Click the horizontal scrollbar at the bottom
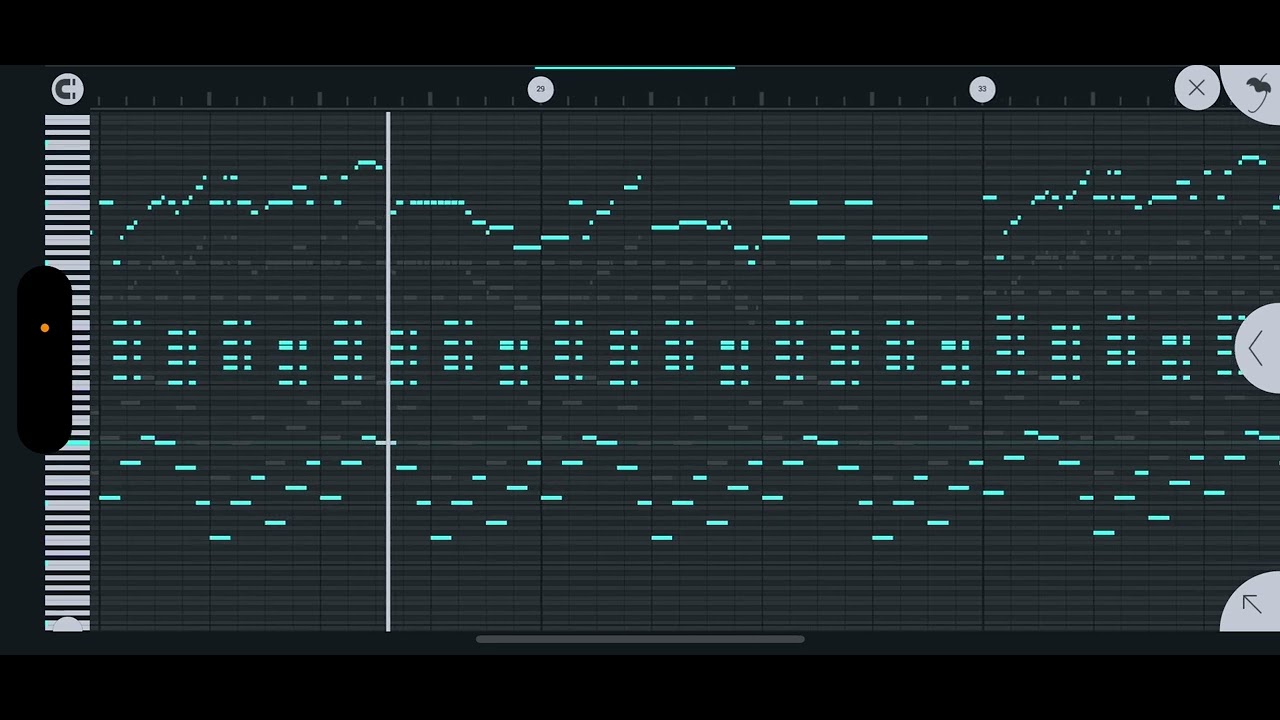1280x720 pixels. (x=640, y=639)
